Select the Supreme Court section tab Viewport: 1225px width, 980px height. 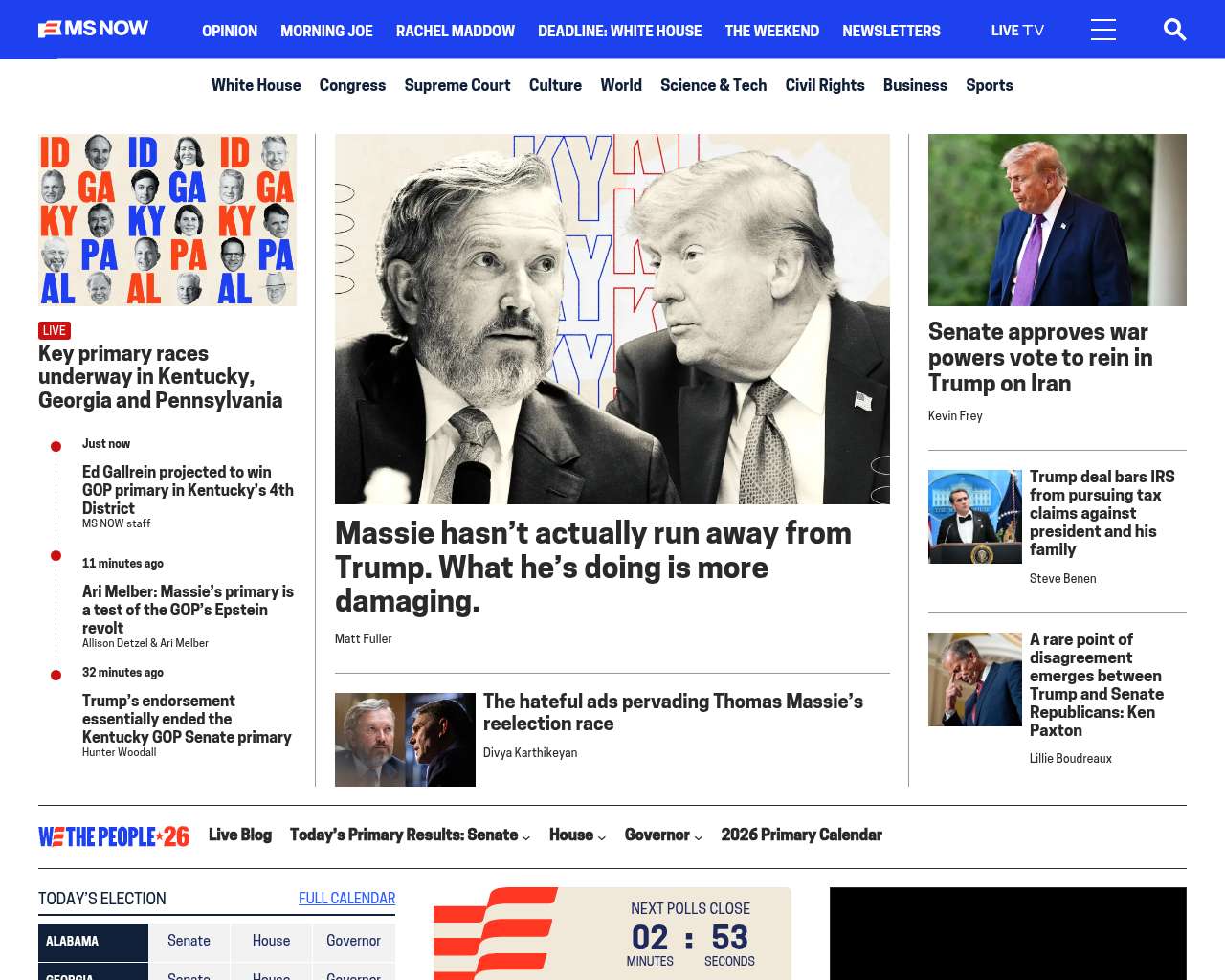tap(457, 85)
